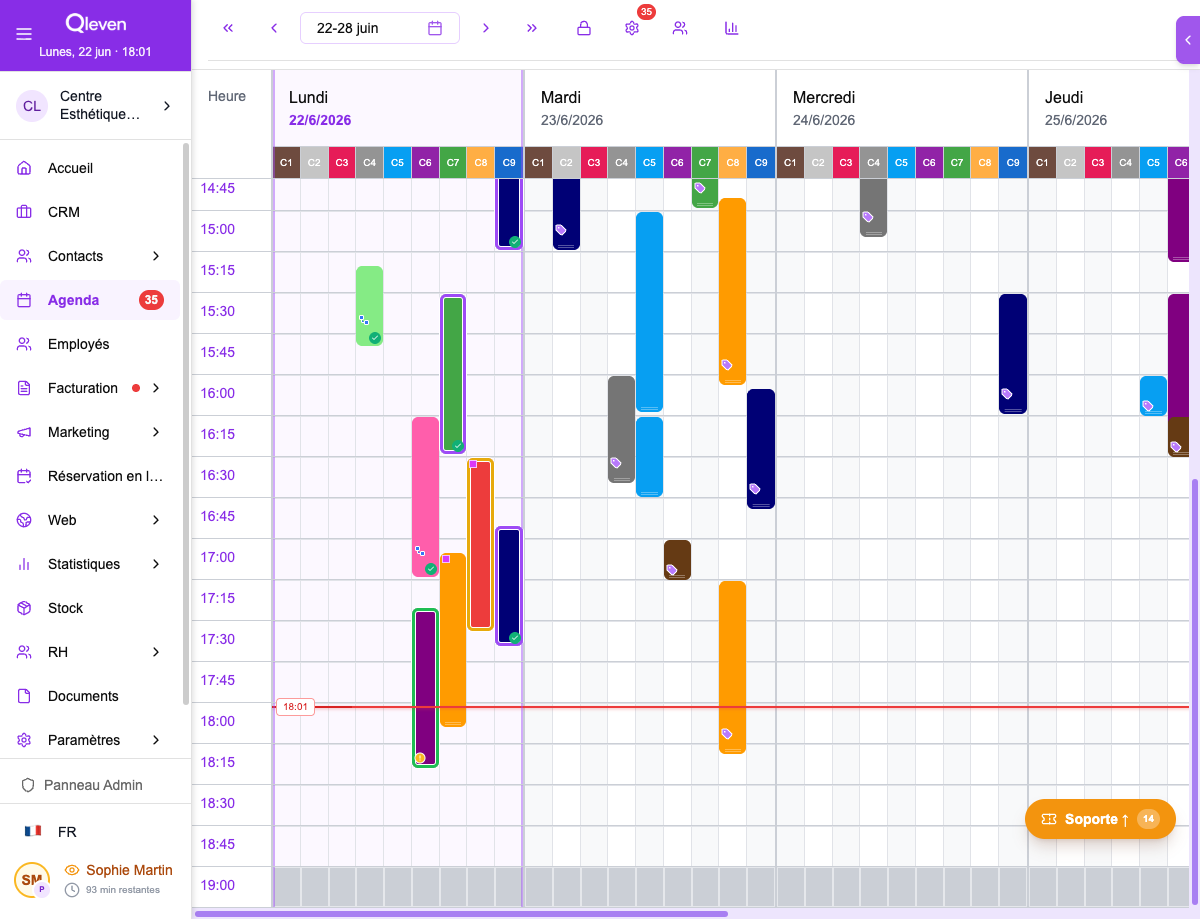Click the Heure column header

click(x=227, y=96)
